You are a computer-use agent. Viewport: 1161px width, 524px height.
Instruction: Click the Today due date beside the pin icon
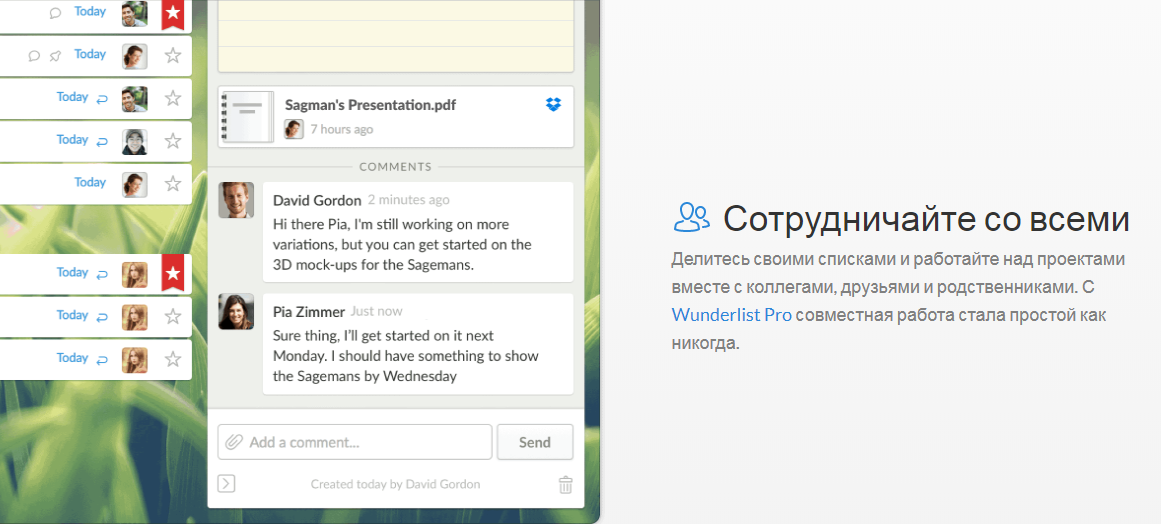coord(90,54)
